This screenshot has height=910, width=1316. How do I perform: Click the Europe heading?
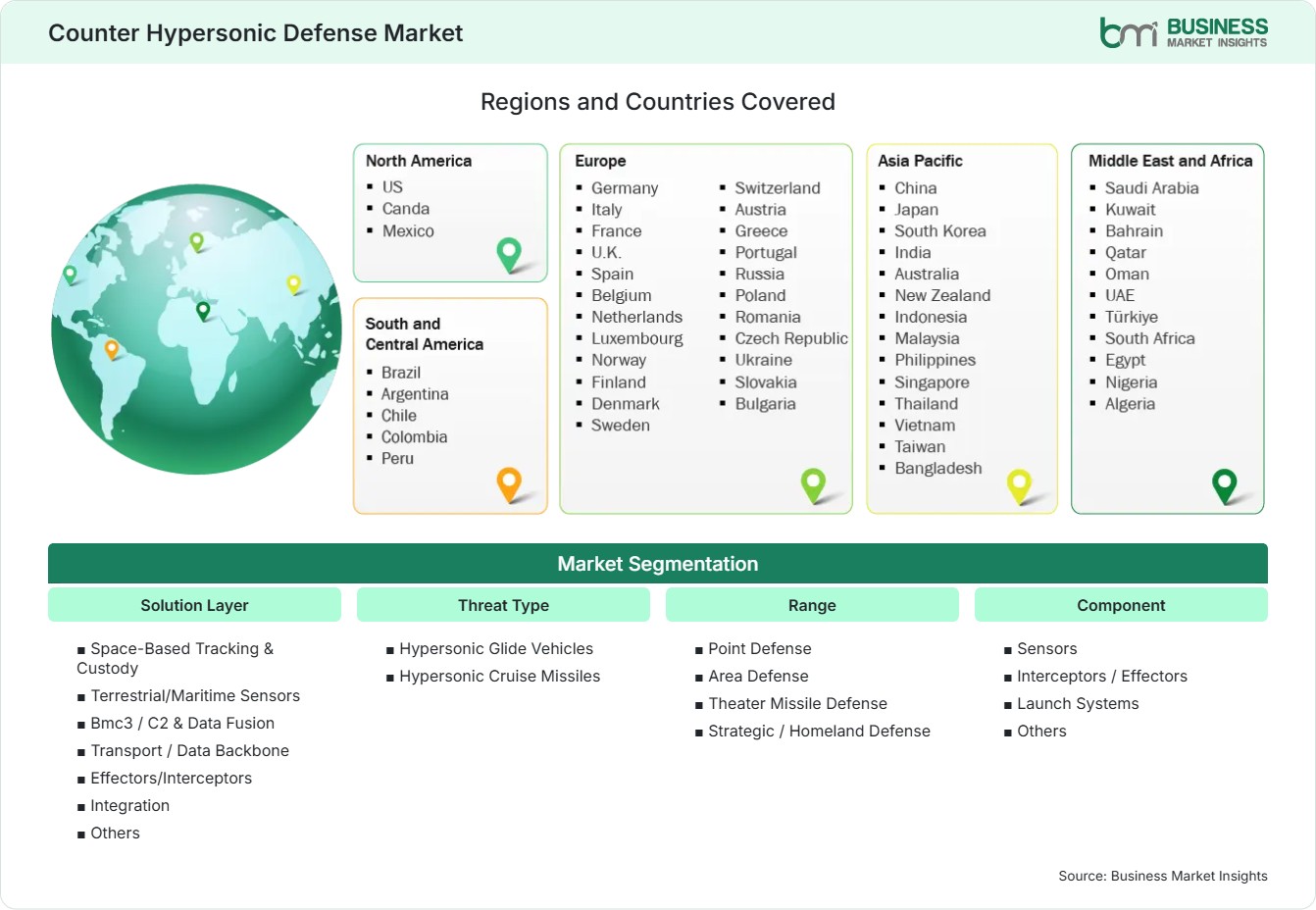tap(600, 161)
